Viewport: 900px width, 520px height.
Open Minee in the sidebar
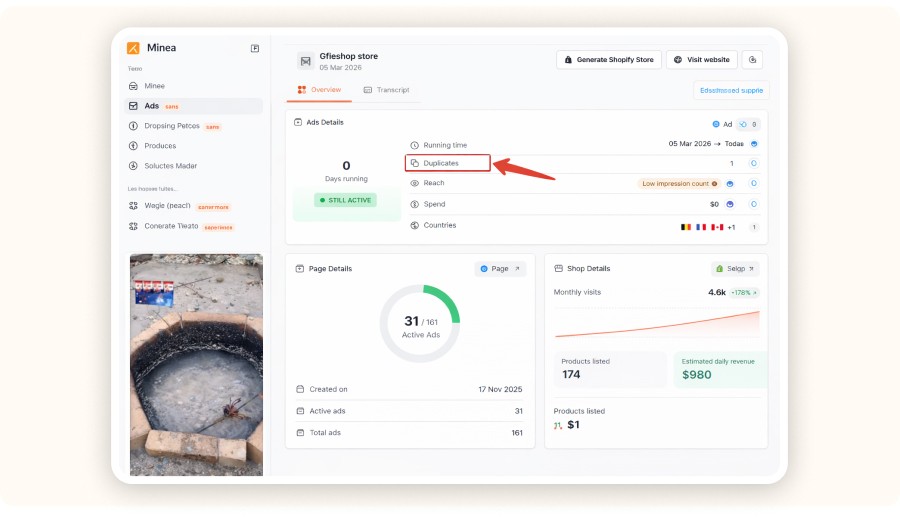pos(194,86)
